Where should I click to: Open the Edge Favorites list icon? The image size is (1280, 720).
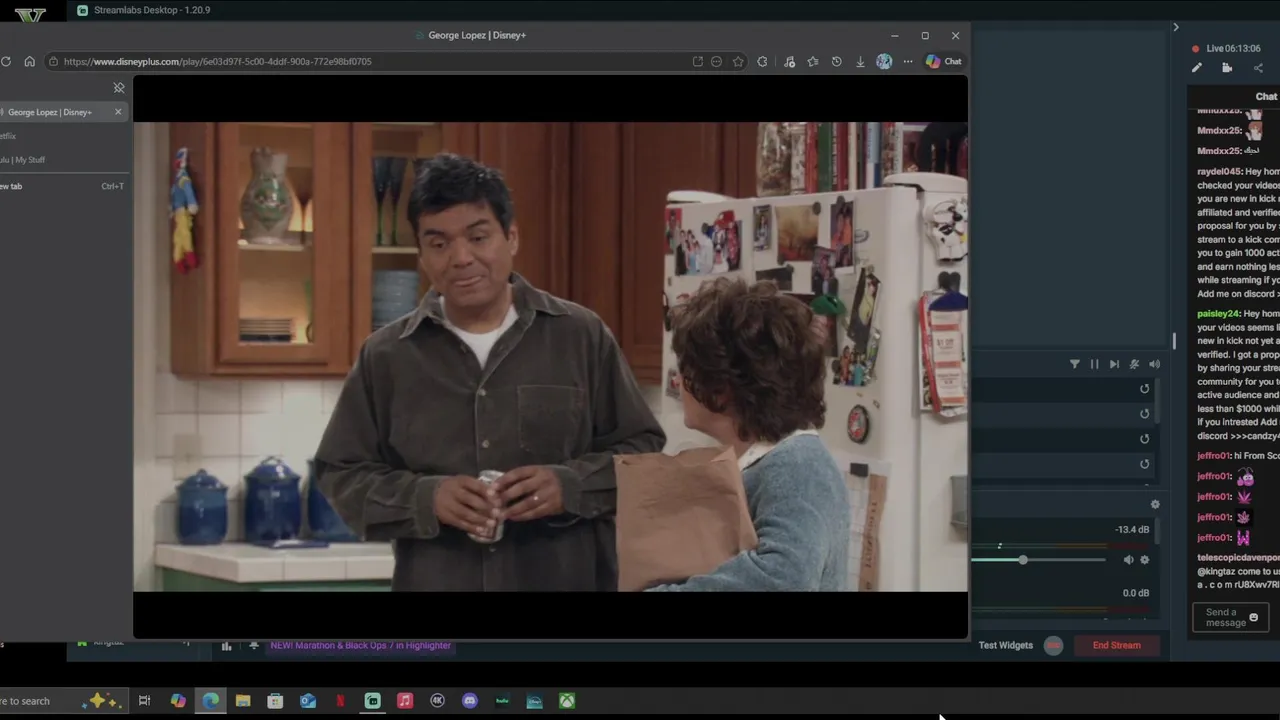coord(813,61)
